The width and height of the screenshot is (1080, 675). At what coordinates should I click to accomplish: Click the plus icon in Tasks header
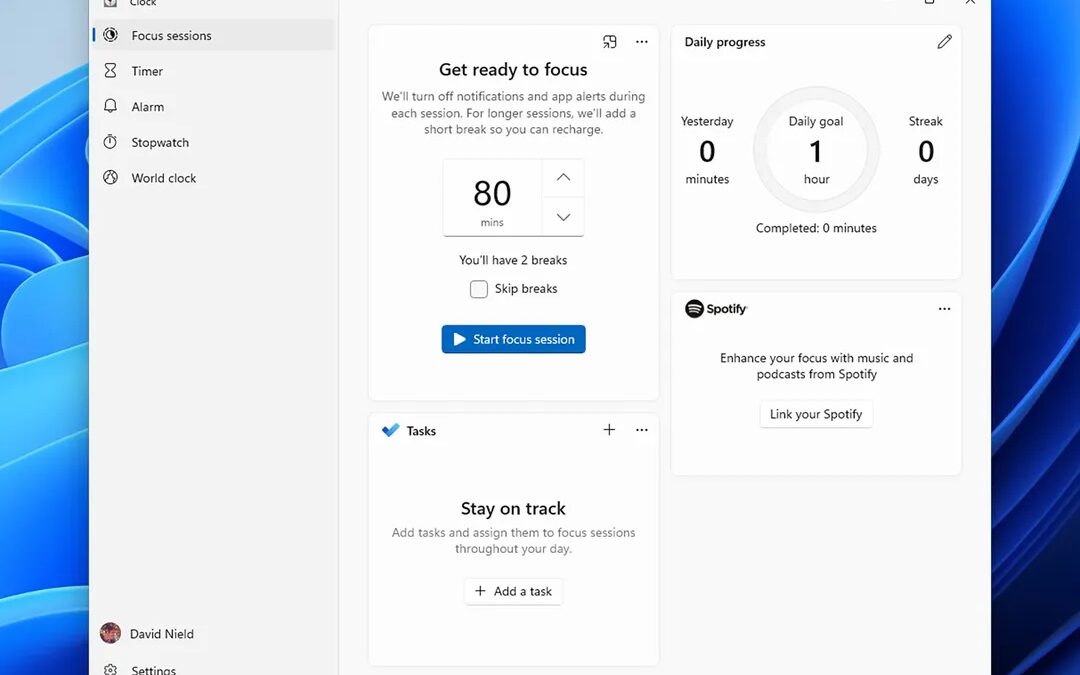coord(609,430)
